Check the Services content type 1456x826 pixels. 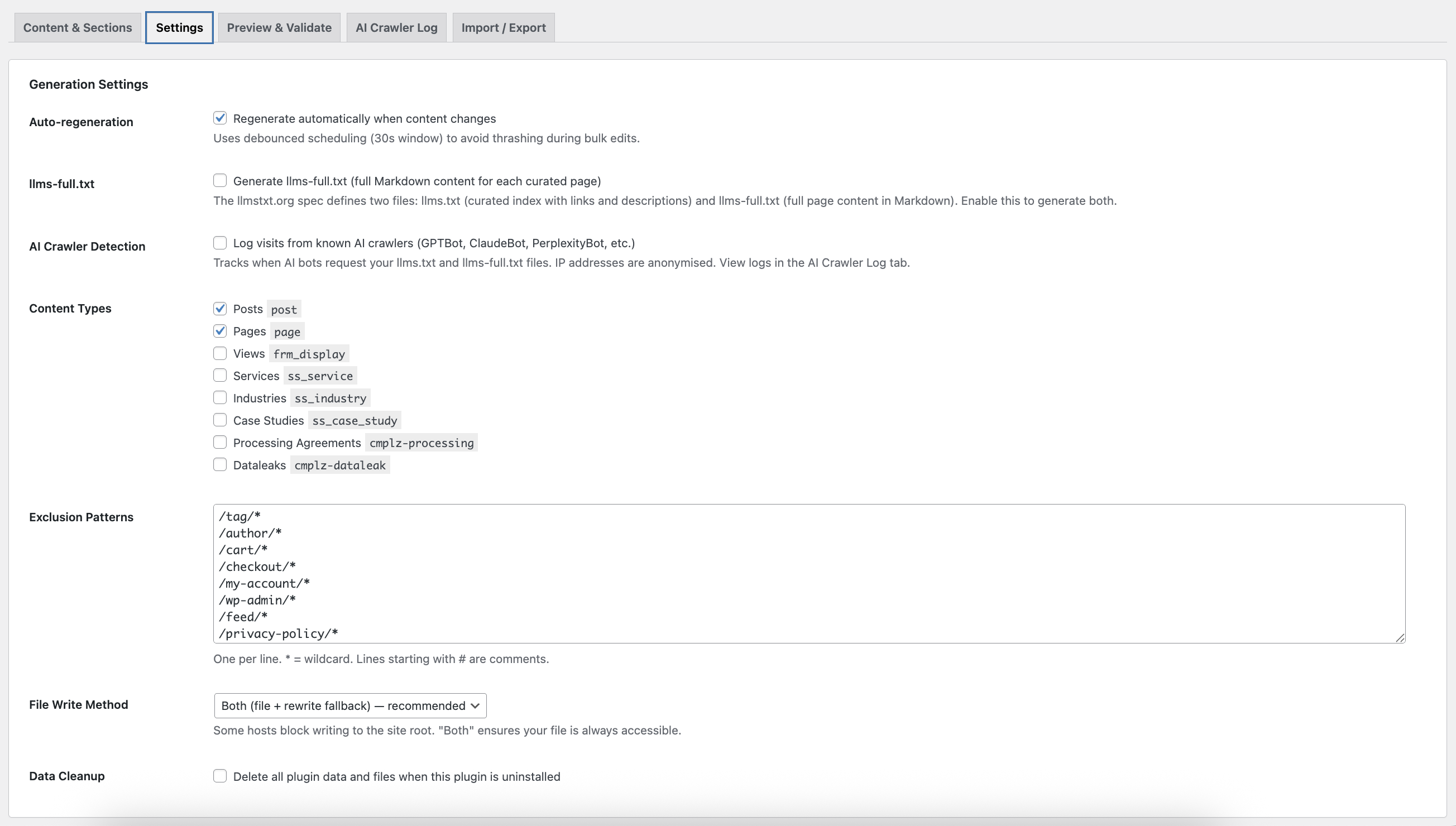(220, 375)
